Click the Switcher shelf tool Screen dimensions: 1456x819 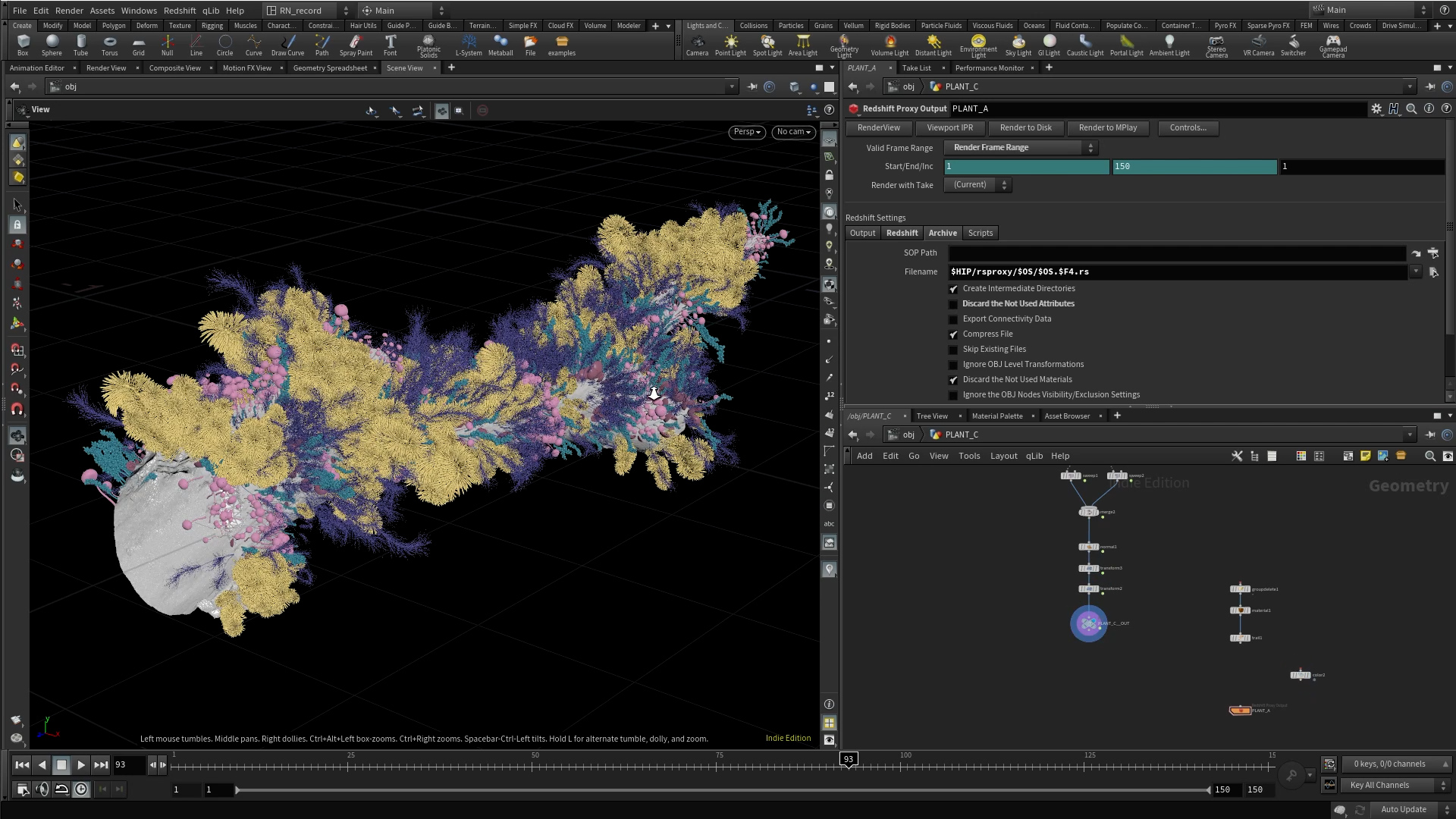tap(1293, 45)
